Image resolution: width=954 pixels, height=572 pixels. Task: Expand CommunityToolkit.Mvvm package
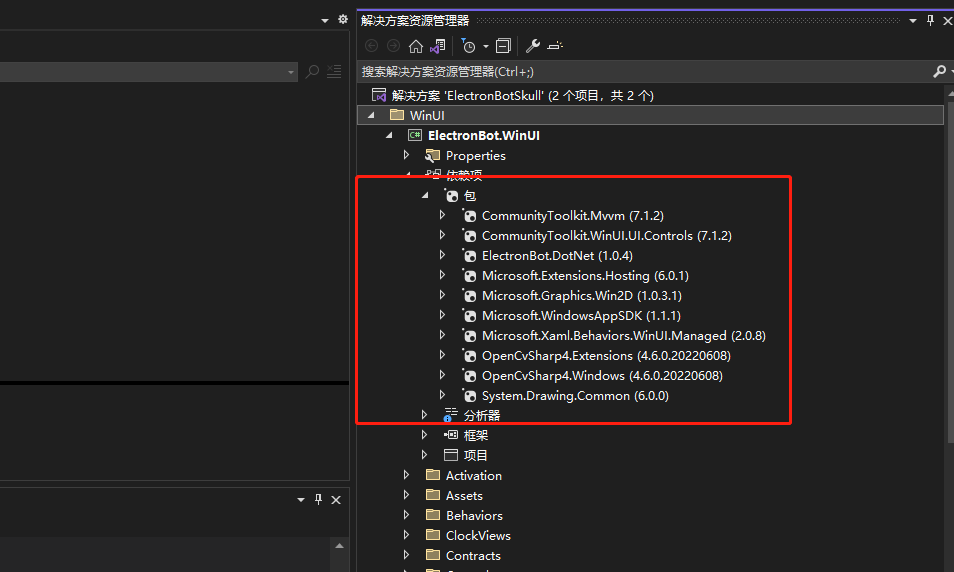442,215
